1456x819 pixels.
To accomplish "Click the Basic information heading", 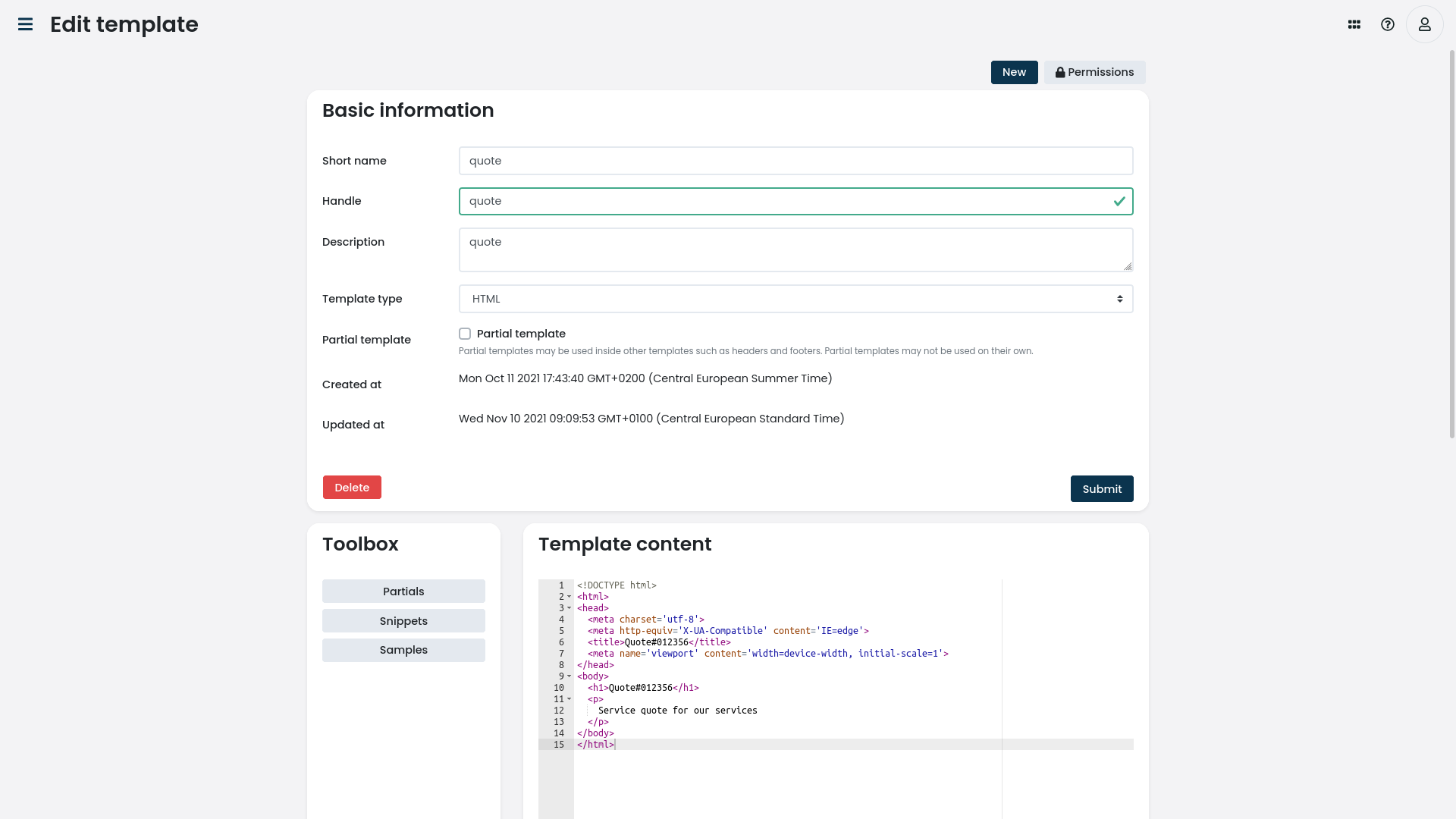I will click(x=408, y=111).
